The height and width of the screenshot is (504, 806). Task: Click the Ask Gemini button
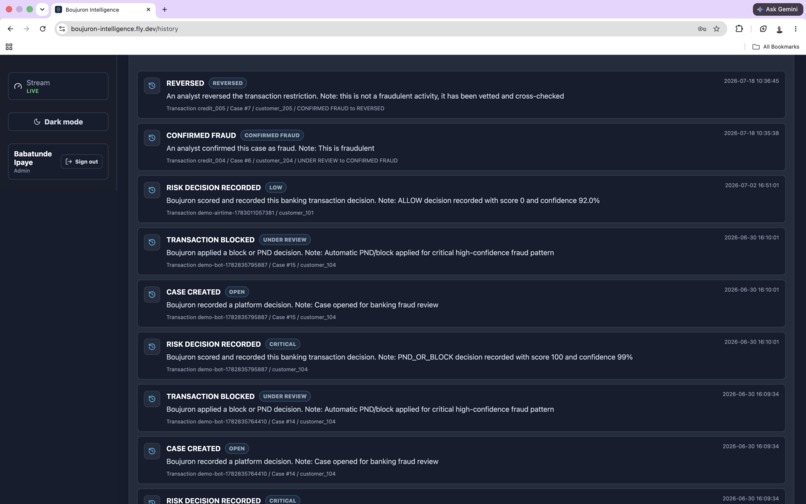tap(778, 9)
